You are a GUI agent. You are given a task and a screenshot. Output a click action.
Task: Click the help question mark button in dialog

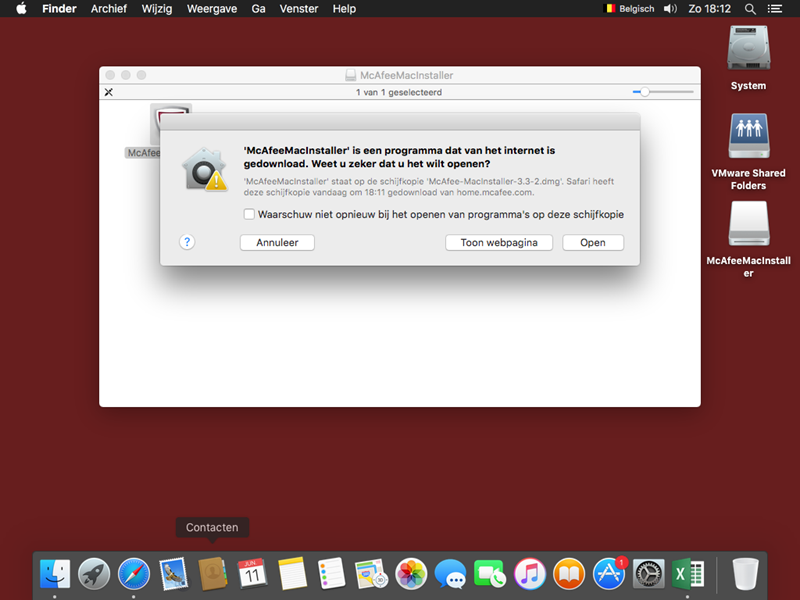pyautogui.click(x=187, y=242)
